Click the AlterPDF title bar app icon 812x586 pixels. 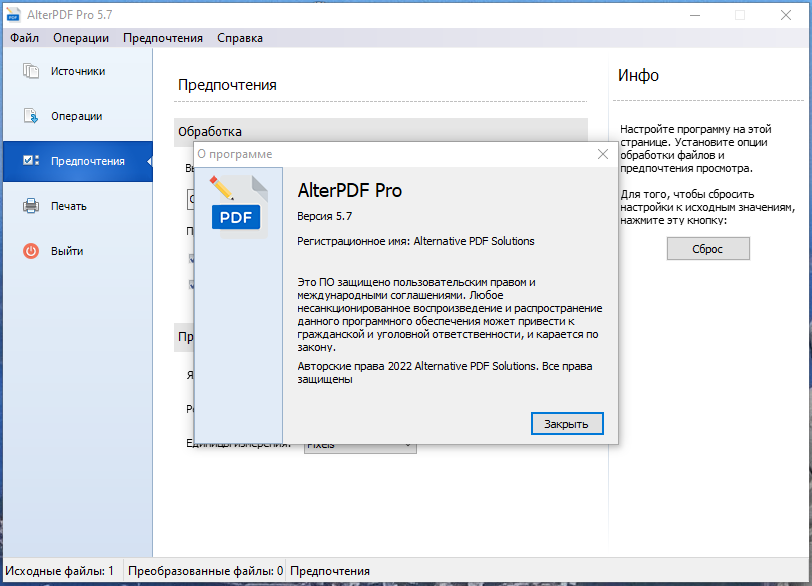click(13, 14)
